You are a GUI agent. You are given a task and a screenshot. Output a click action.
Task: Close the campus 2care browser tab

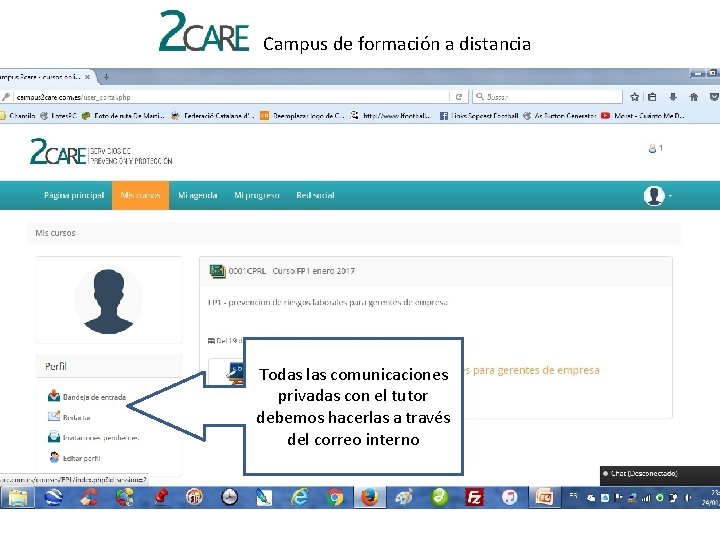87,77
